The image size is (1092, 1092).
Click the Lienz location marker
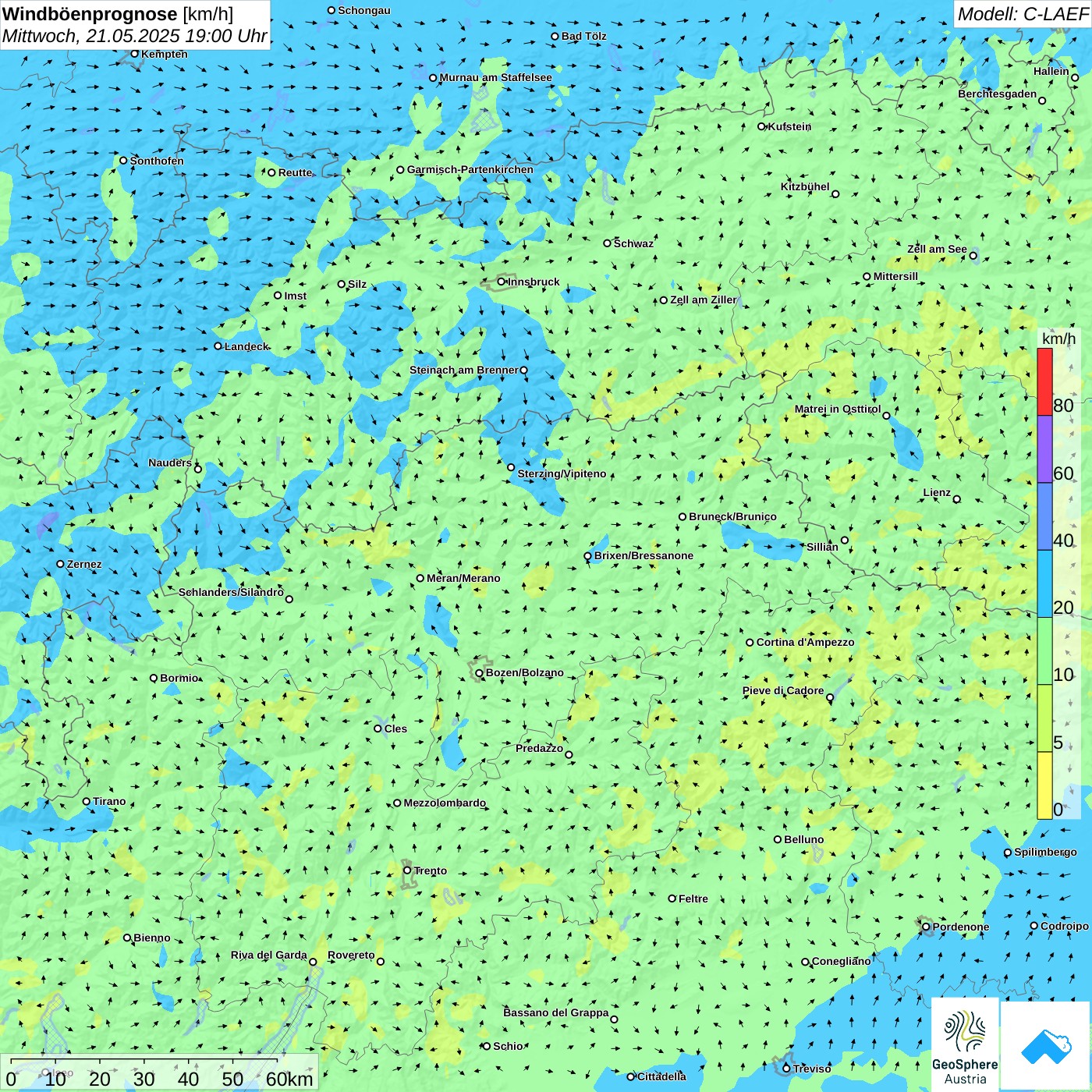(x=957, y=499)
